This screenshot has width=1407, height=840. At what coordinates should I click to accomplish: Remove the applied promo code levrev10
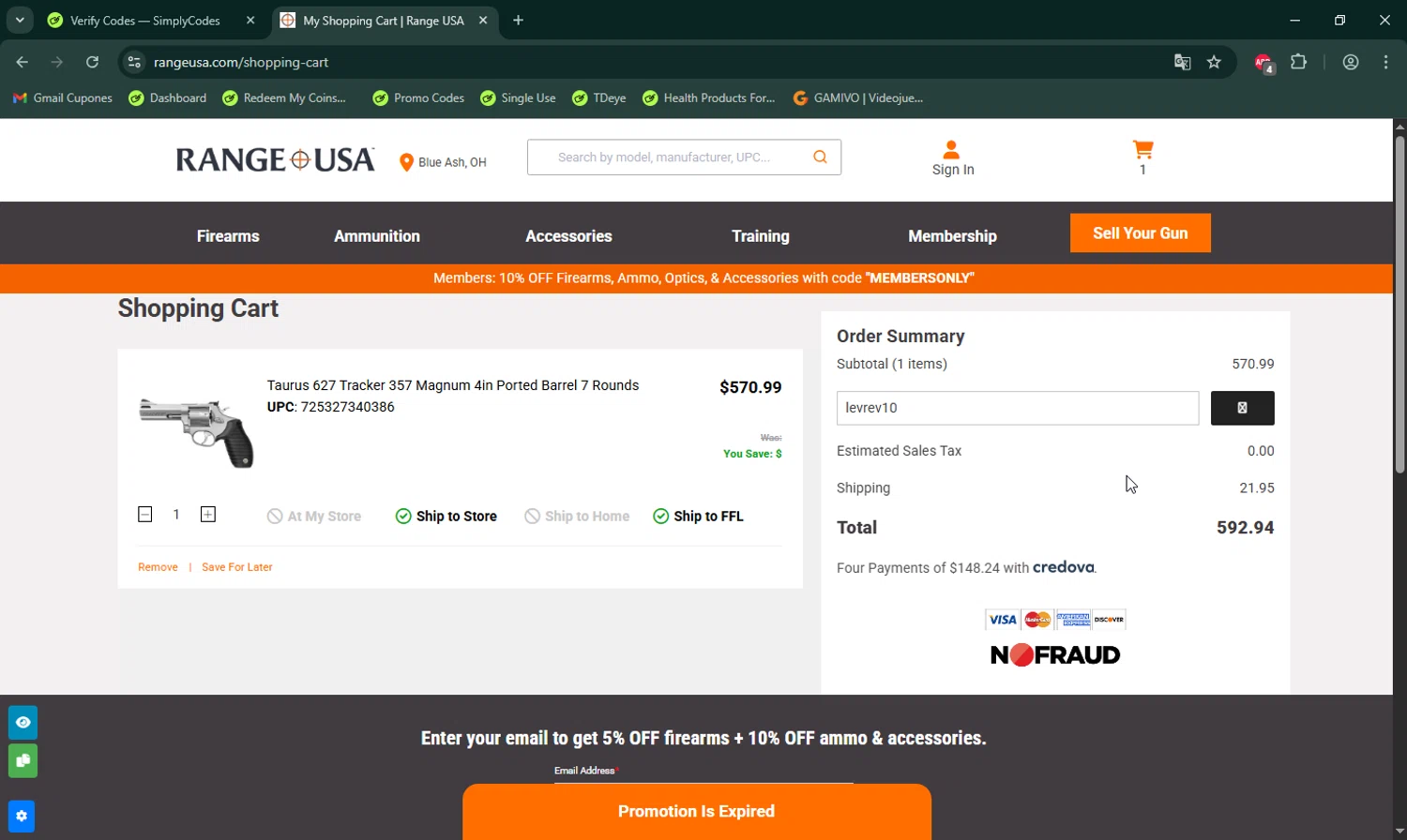[1242, 408]
